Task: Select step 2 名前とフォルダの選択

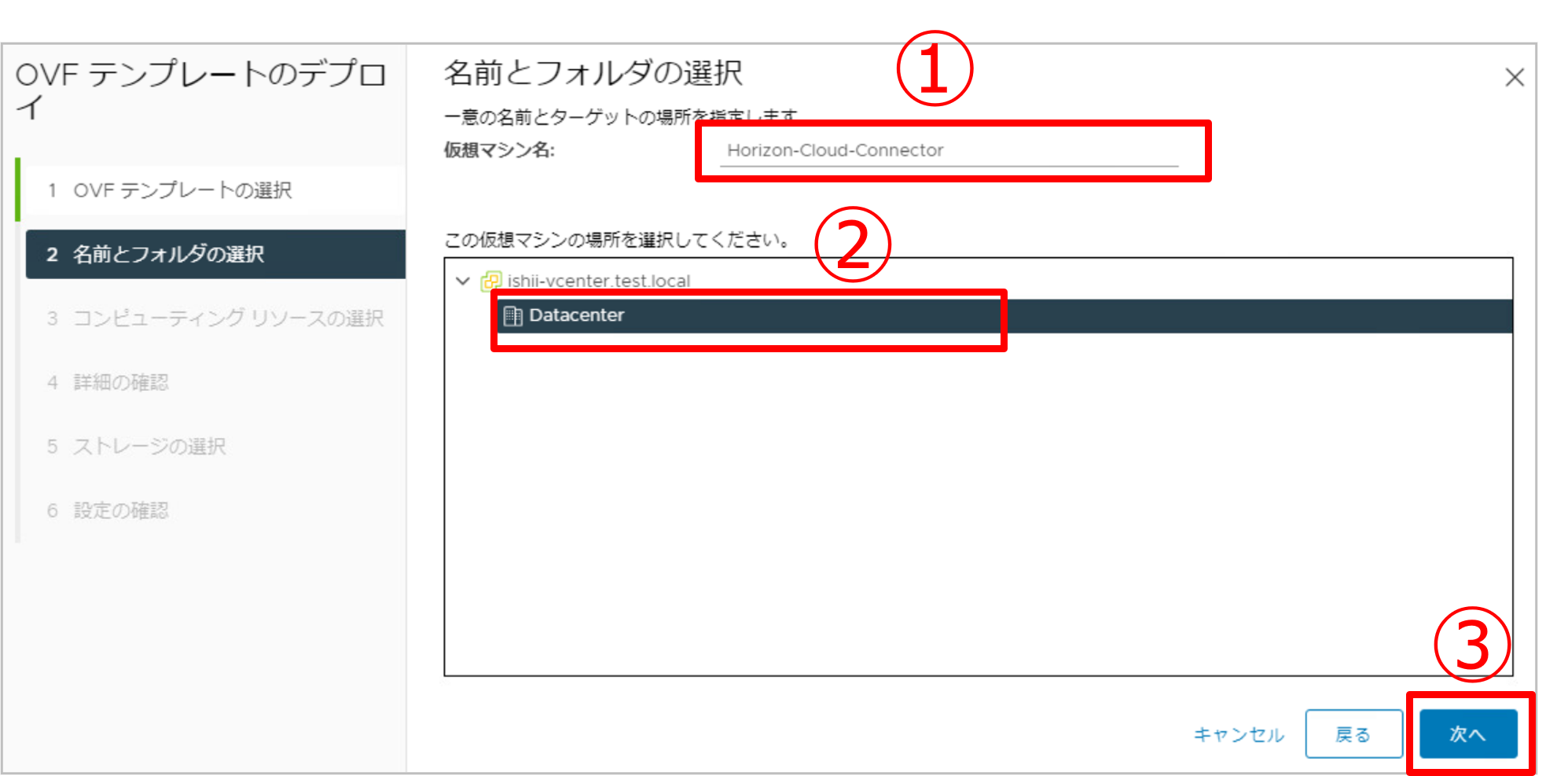Action: pos(215,254)
